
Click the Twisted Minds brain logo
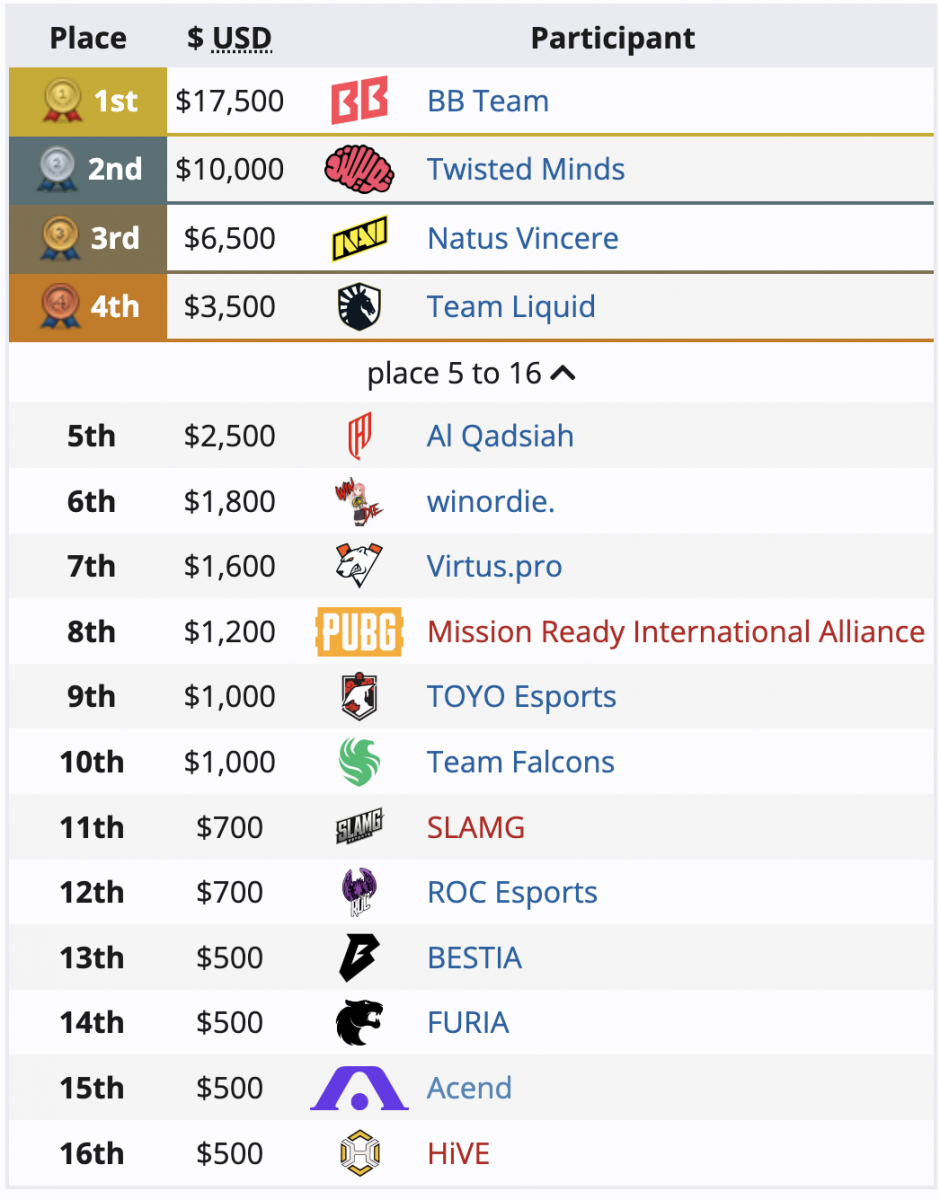tap(359, 169)
